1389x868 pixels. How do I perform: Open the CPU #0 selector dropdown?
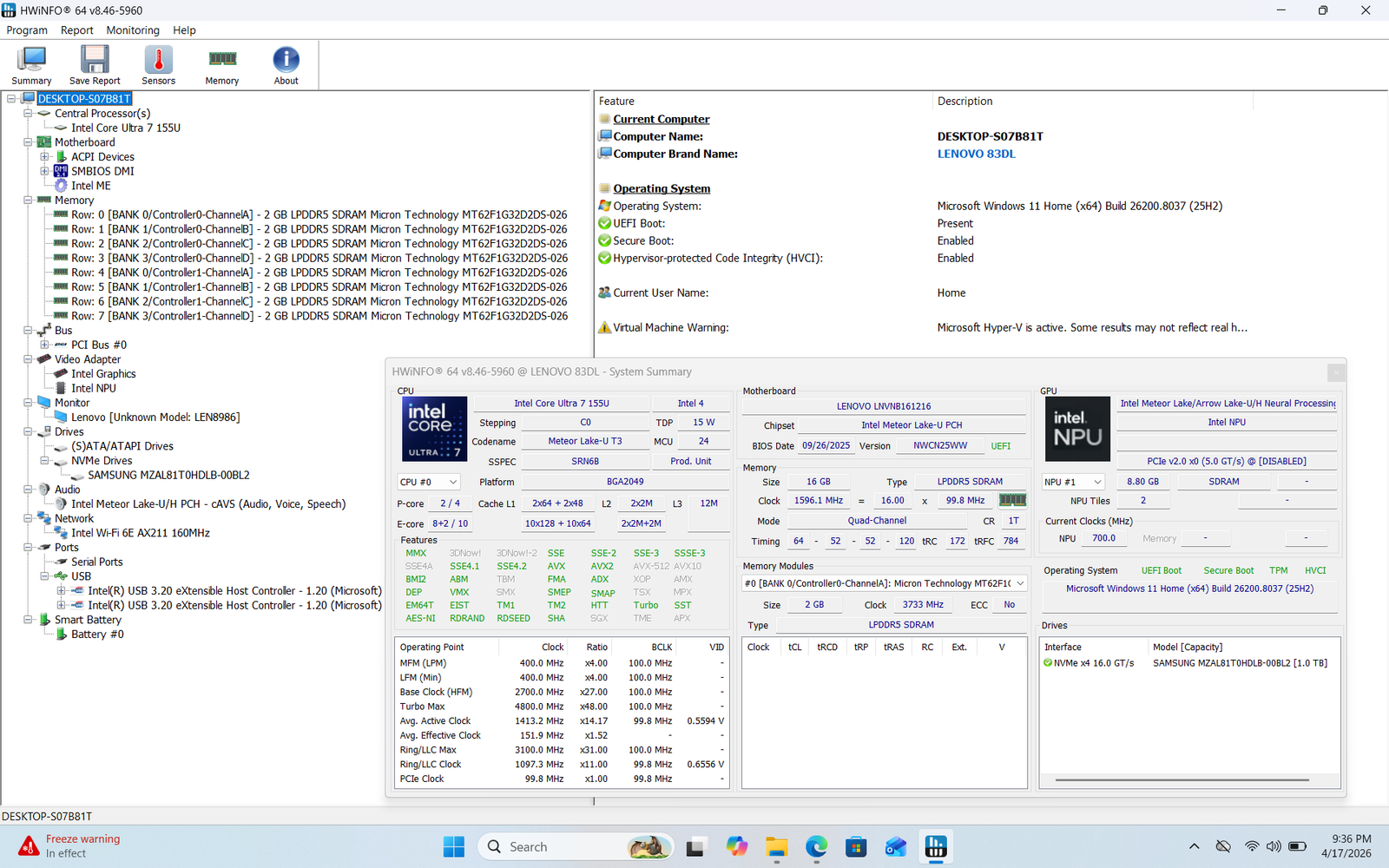tap(428, 482)
